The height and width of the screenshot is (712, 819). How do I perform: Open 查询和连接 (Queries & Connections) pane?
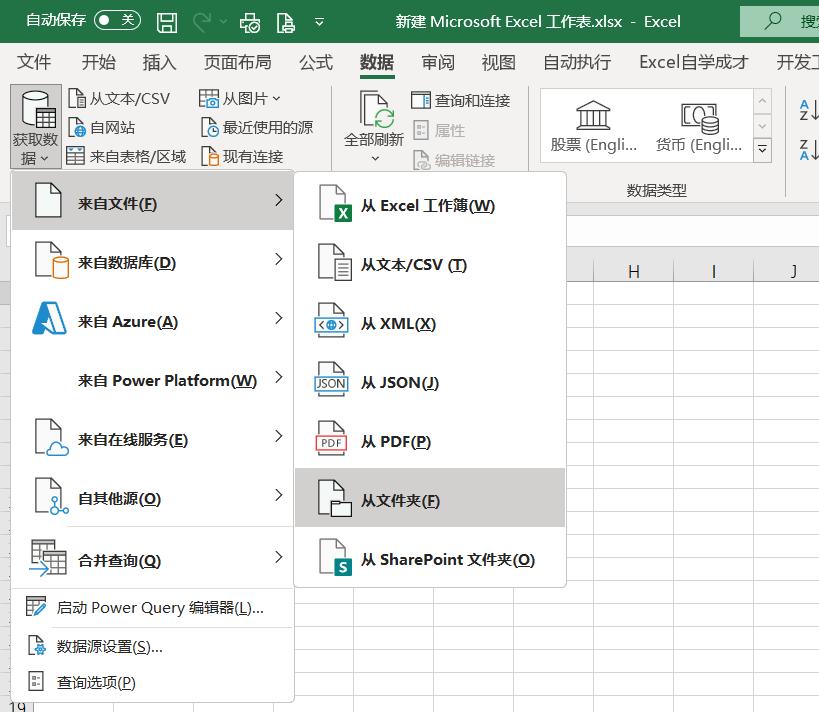[460, 100]
